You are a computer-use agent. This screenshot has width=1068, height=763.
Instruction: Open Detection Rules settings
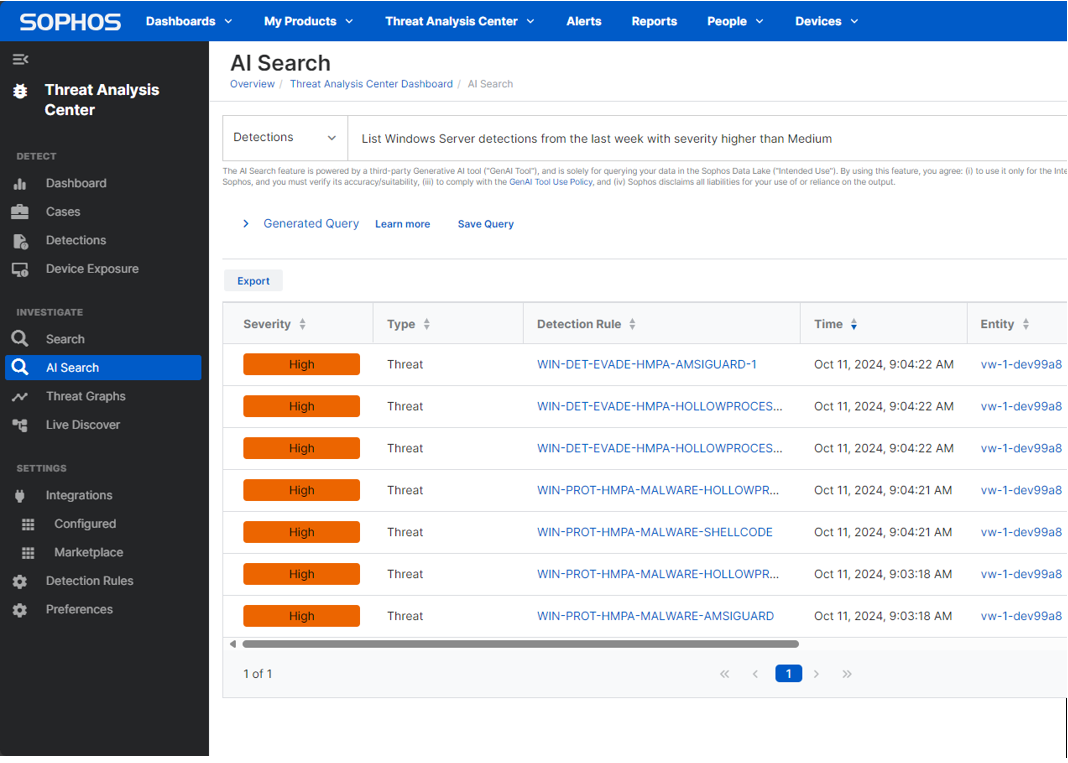[90, 580]
